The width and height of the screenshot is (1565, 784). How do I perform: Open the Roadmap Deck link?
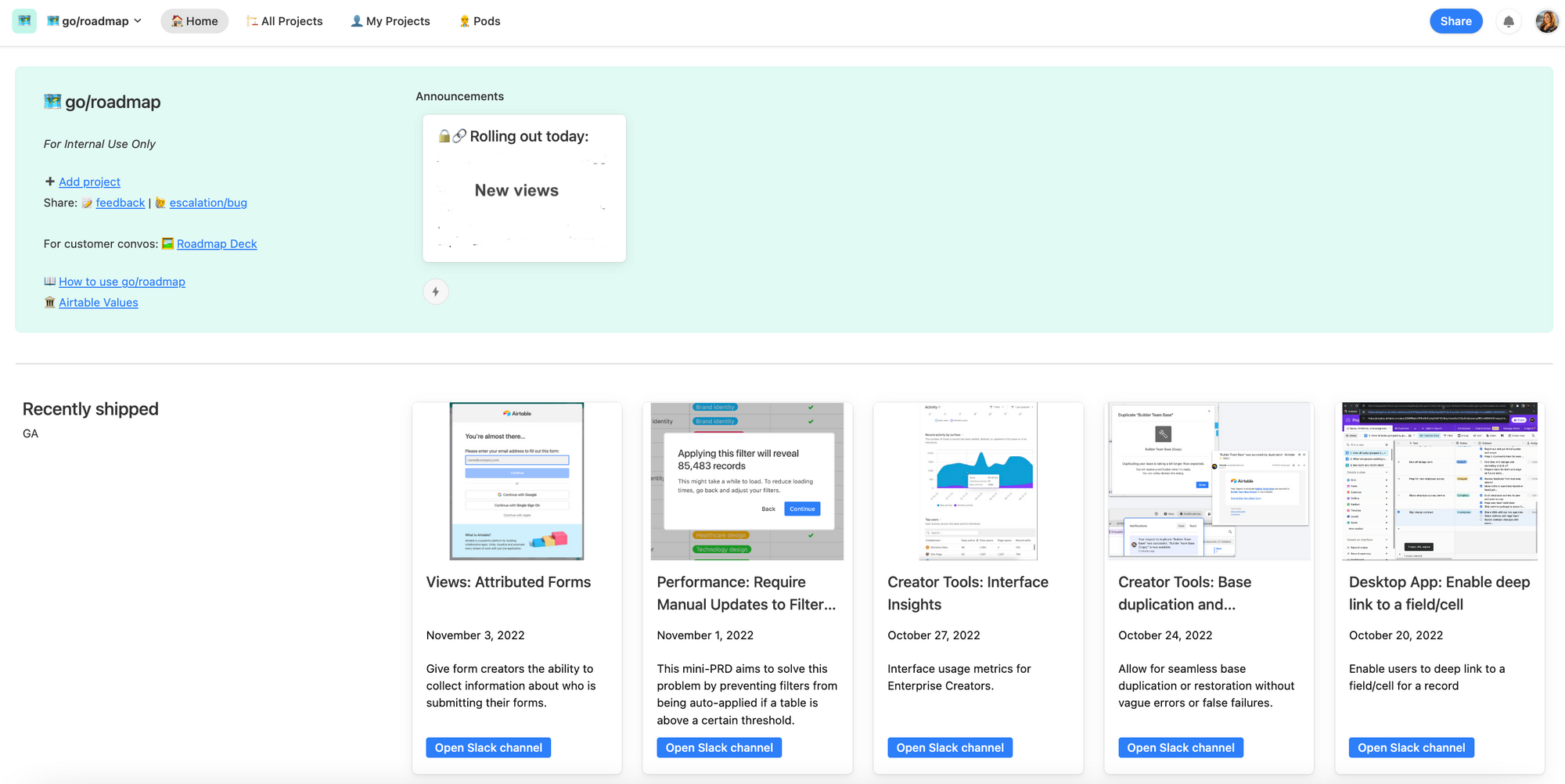pyautogui.click(x=217, y=244)
